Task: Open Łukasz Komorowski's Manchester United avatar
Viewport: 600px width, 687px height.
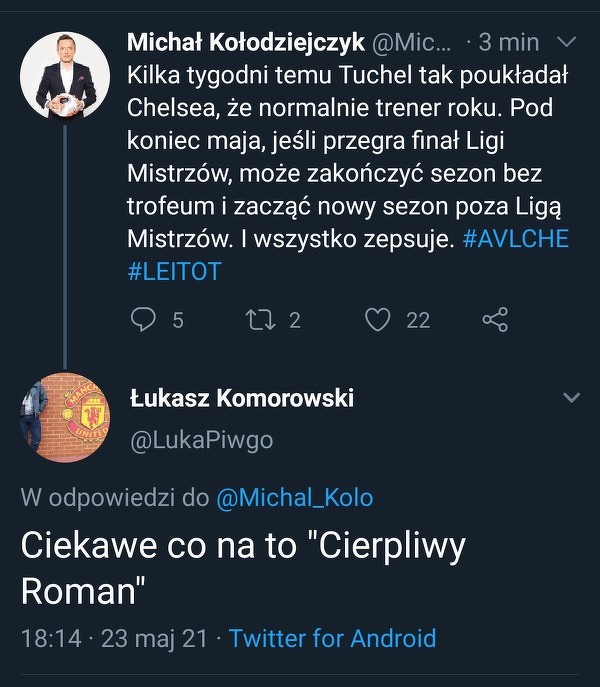Action: (65, 418)
